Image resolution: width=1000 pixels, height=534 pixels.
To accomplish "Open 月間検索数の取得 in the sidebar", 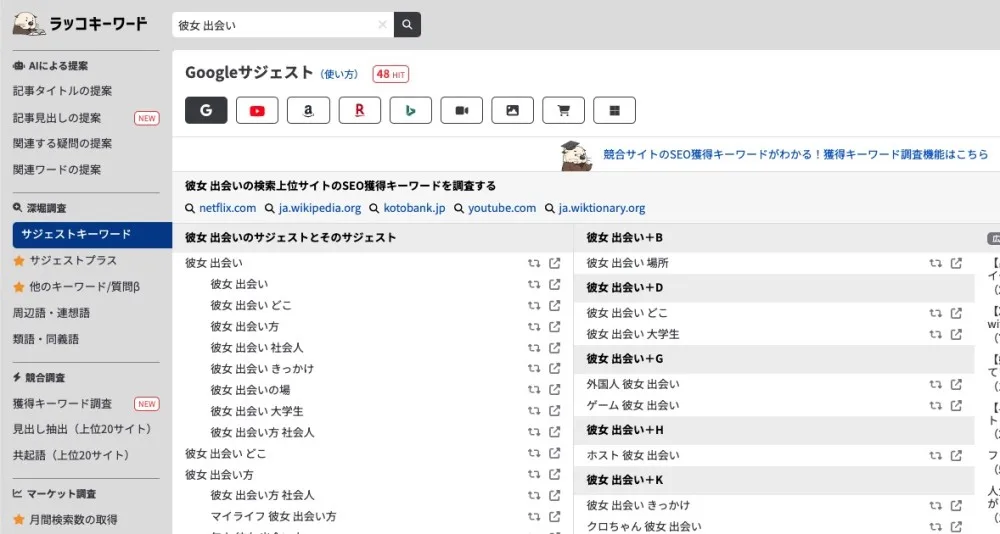I will [73, 520].
